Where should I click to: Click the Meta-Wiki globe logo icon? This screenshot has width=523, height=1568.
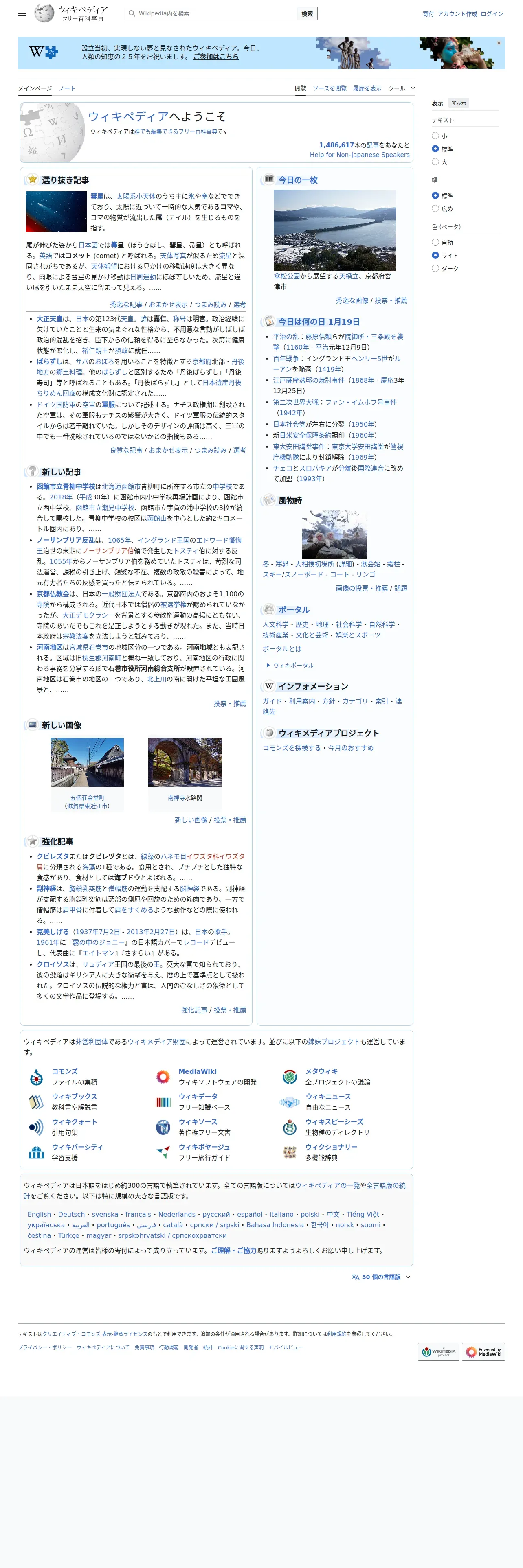pyautogui.click(x=290, y=1077)
